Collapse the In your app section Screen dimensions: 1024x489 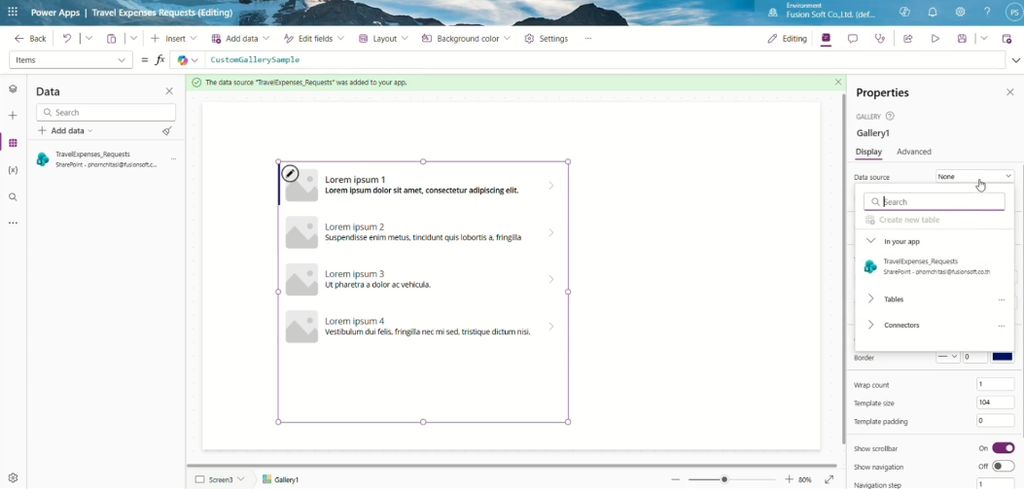pos(871,241)
